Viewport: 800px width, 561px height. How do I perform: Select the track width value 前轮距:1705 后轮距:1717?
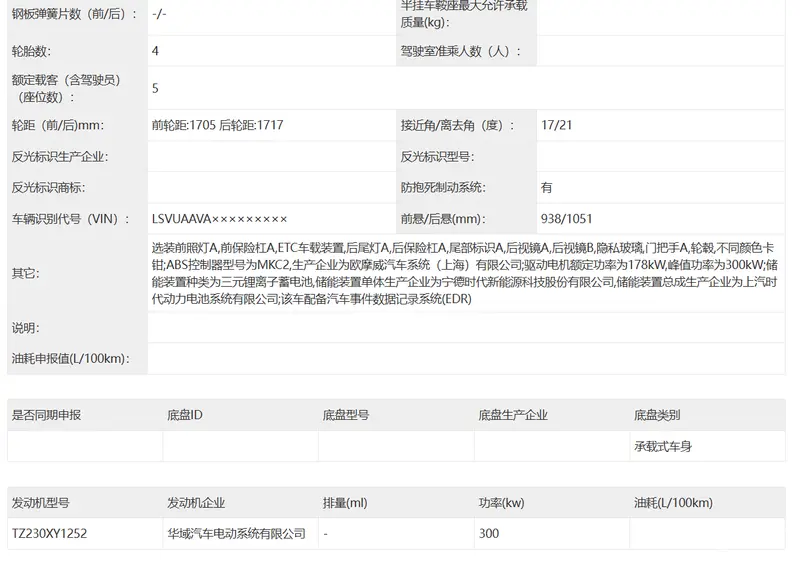(x=217, y=126)
